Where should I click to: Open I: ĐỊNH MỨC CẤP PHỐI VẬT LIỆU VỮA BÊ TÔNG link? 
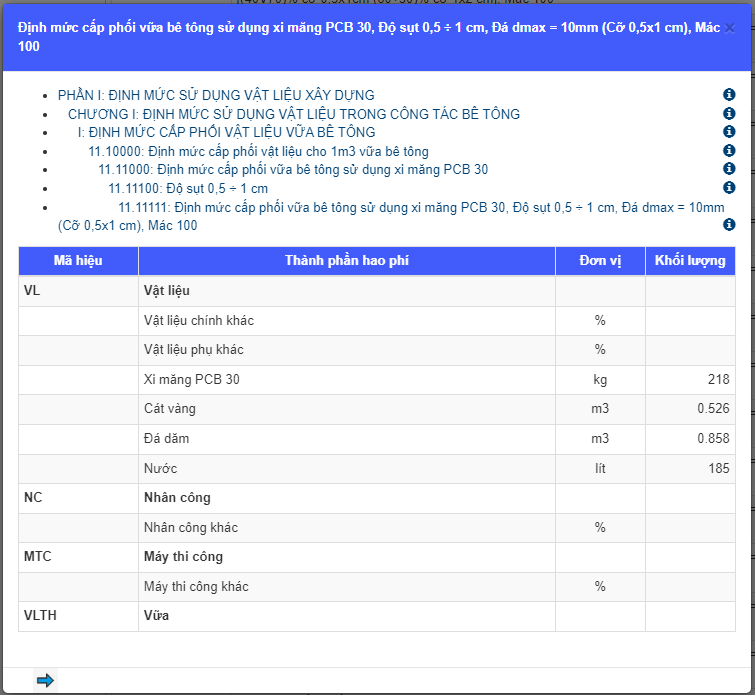point(227,132)
